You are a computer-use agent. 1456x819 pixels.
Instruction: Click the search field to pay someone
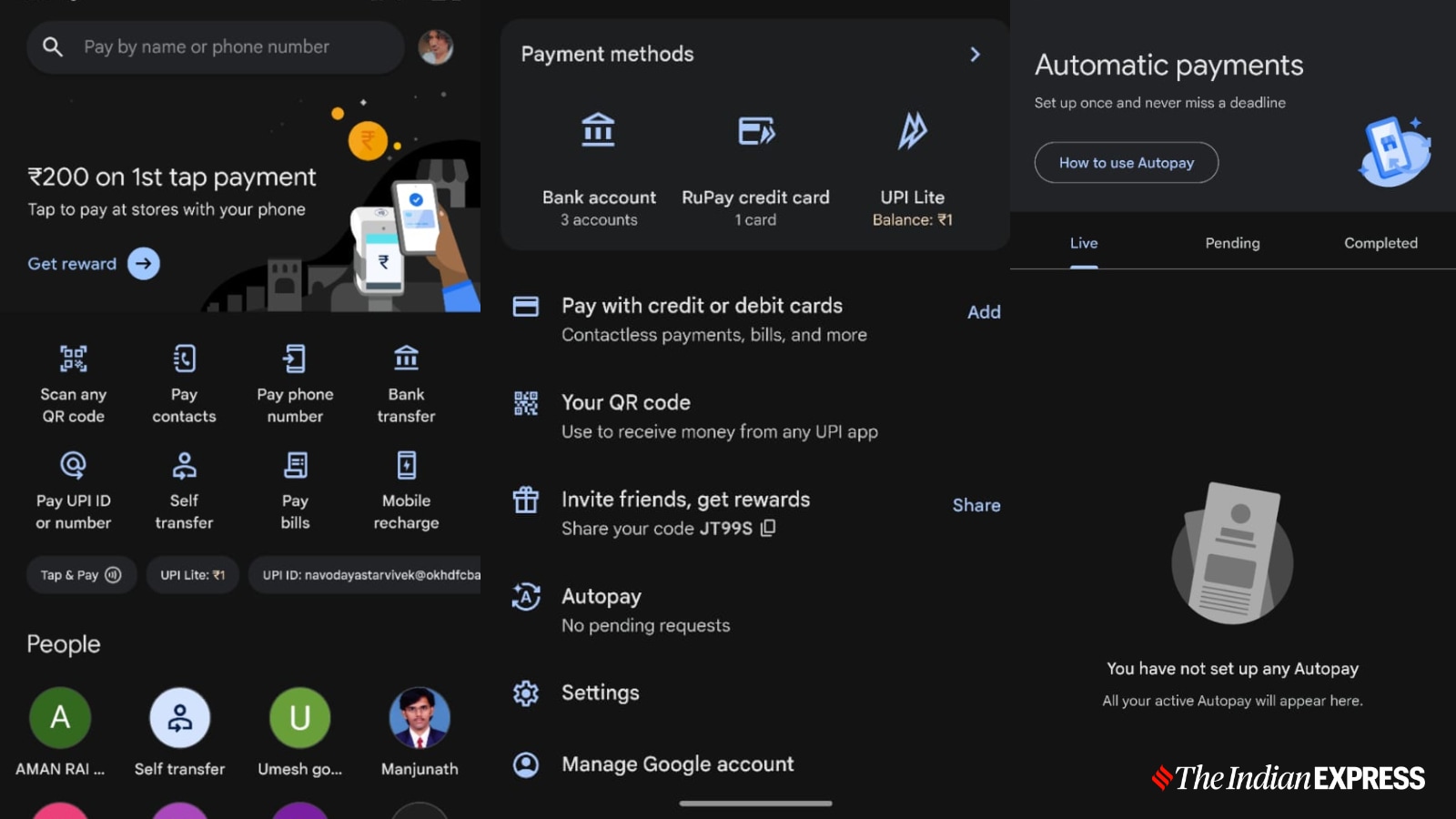(214, 46)
